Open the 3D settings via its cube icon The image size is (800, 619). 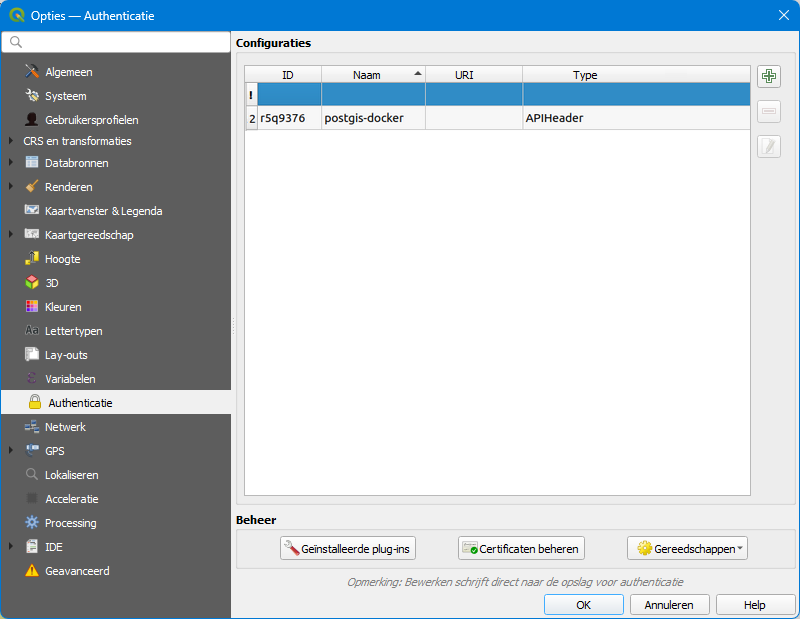[x=33, y=282]
